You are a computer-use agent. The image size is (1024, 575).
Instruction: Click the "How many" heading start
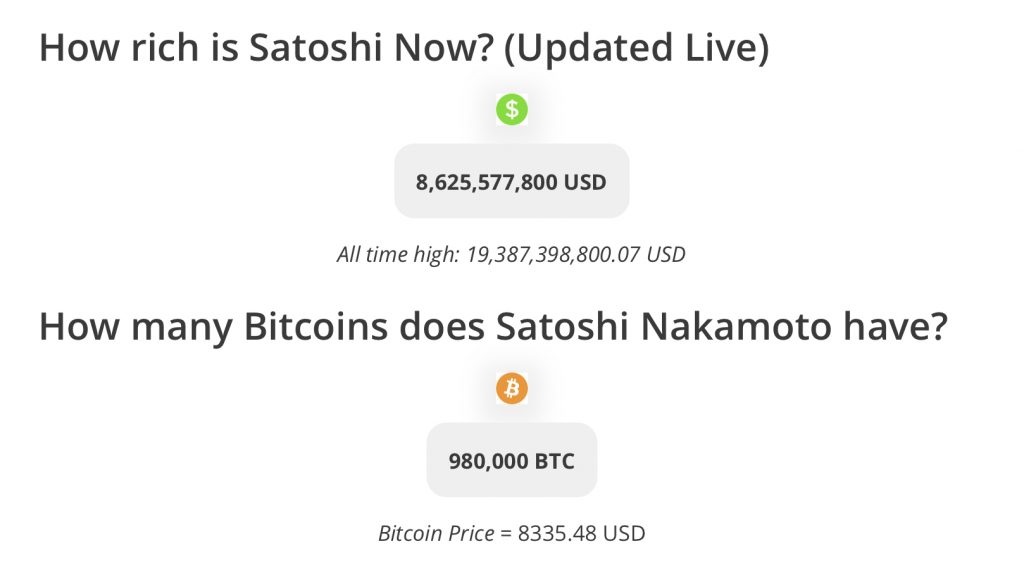point(136,327)
